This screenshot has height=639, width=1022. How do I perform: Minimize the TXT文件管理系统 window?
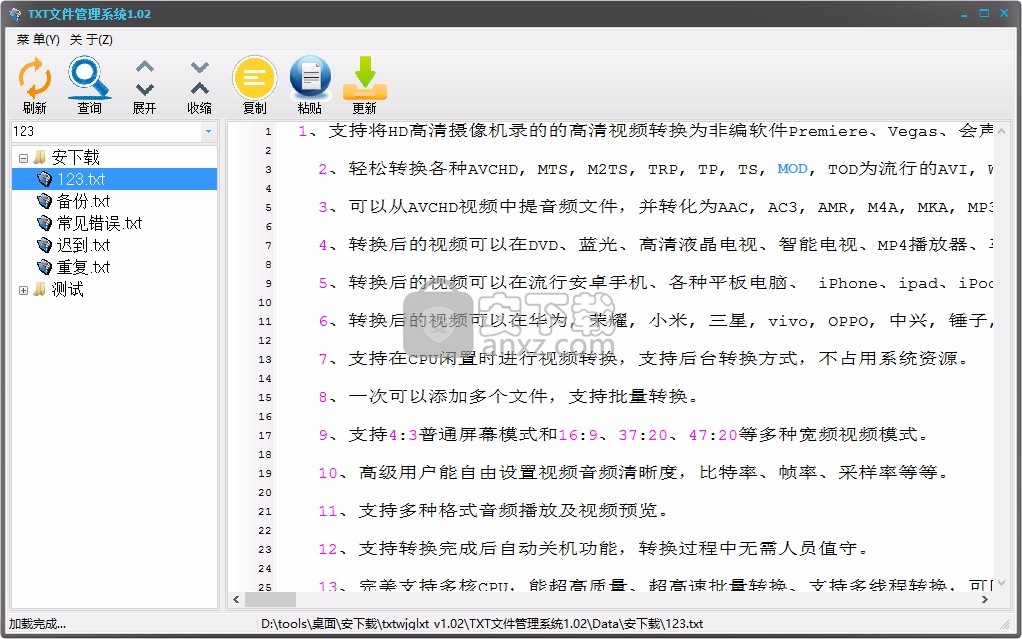(965, 14)
